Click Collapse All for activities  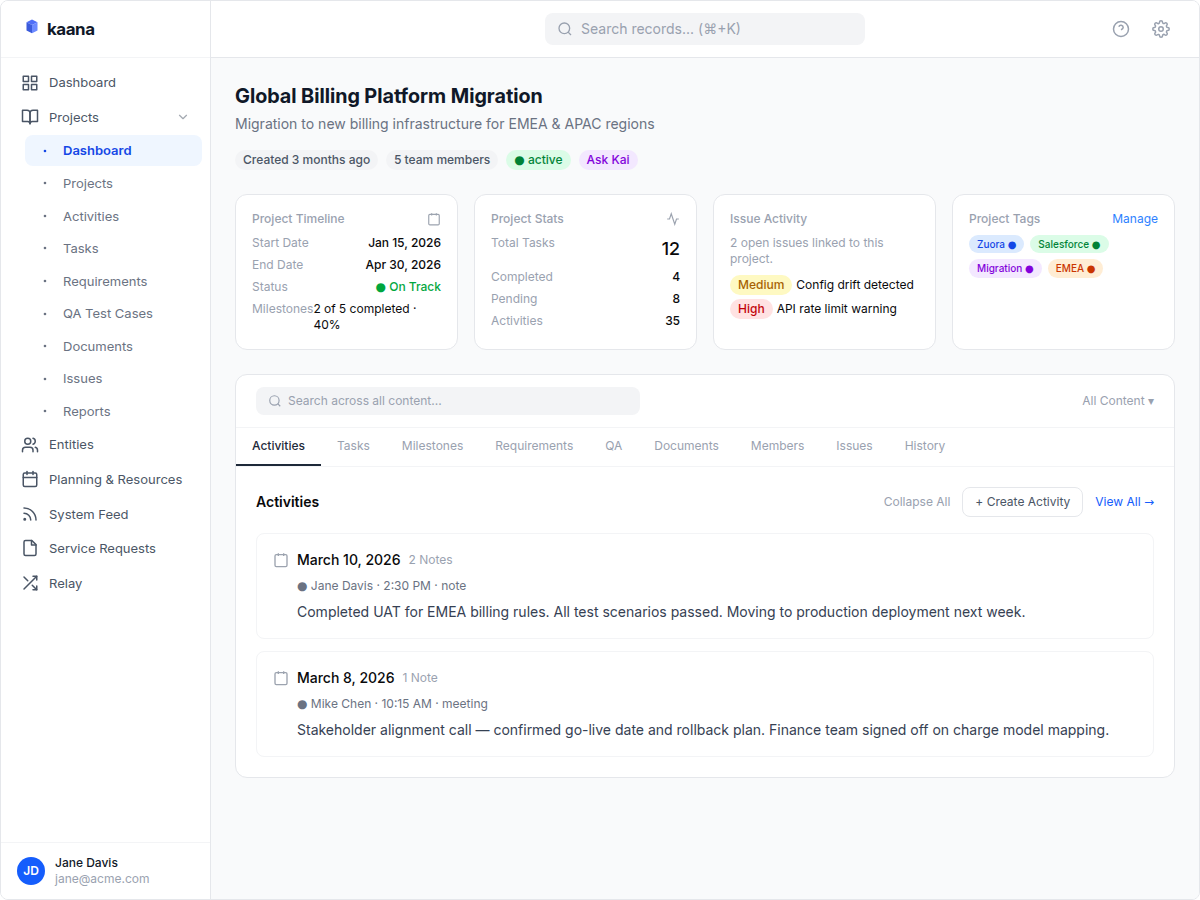point(916,502)
